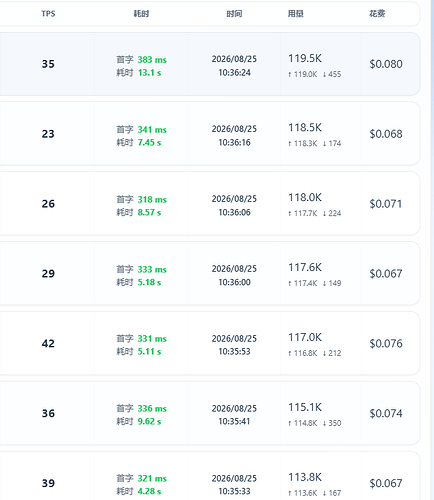Image resolution: width=434 pixels, height=500 pixels.
Task: Click the 9.62 s duration value
Action: coord(149,422)
